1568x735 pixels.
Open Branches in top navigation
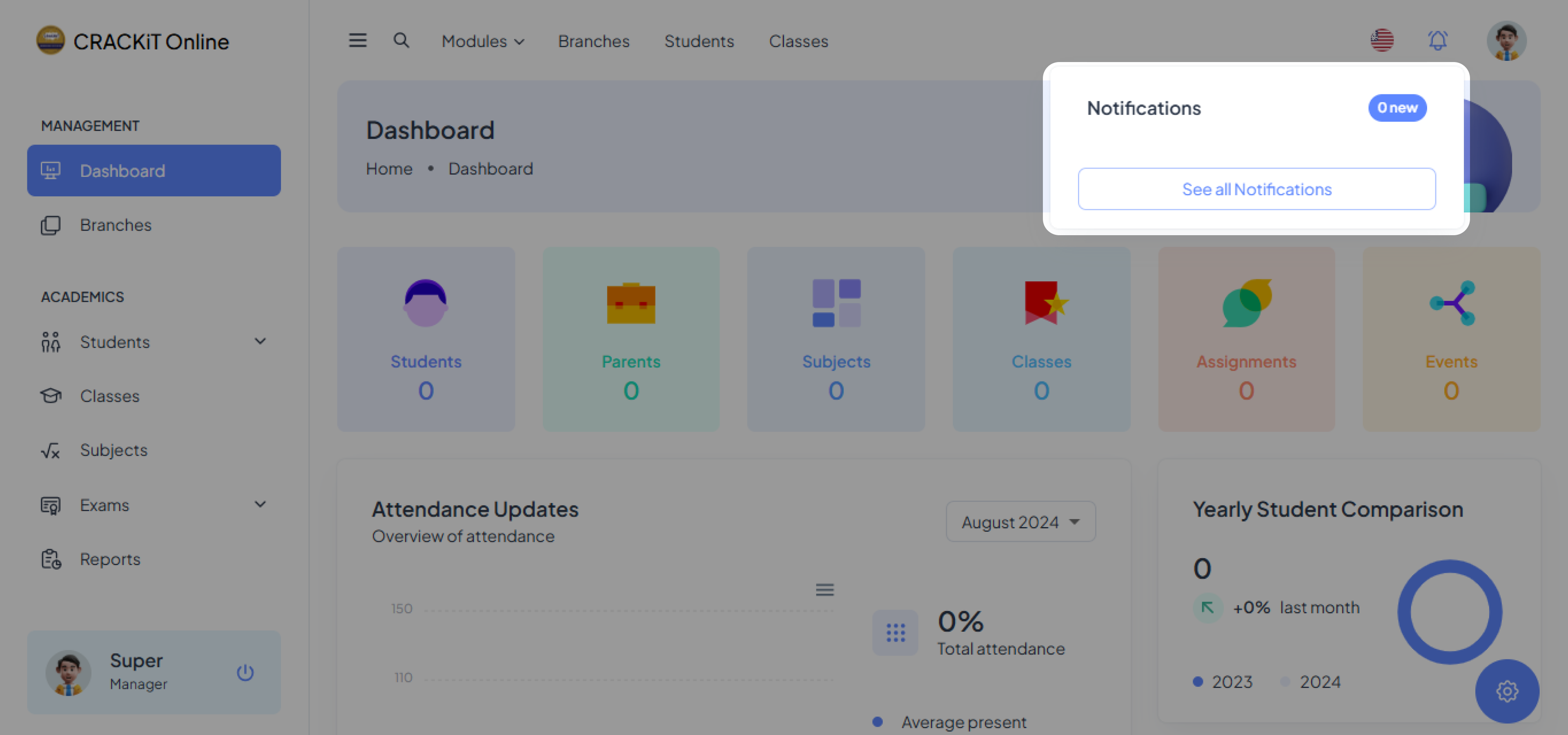click(x=593, y=41)
